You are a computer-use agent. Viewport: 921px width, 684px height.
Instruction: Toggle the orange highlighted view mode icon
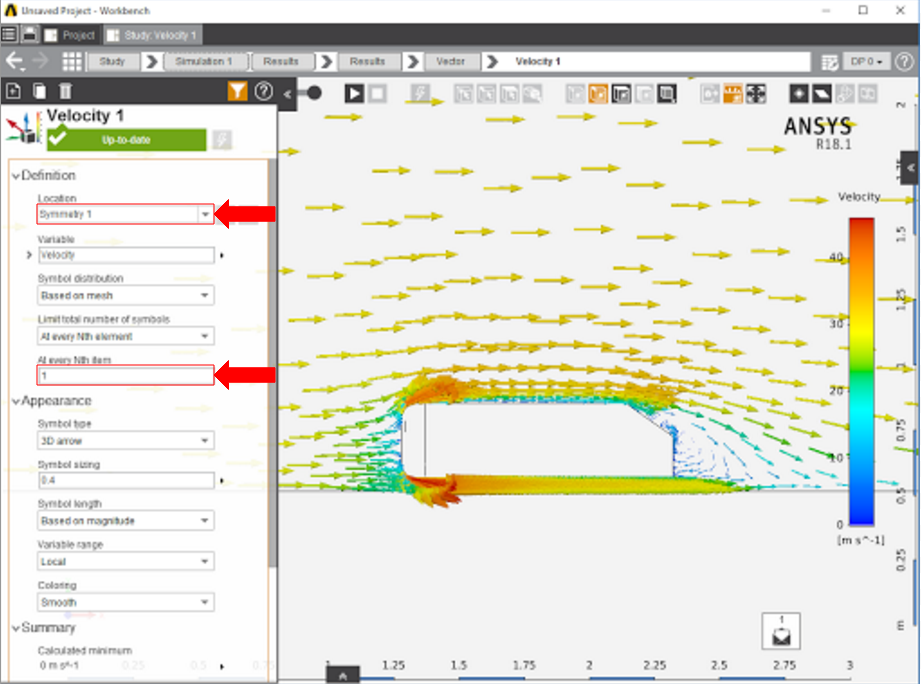[x=598, y=93]
